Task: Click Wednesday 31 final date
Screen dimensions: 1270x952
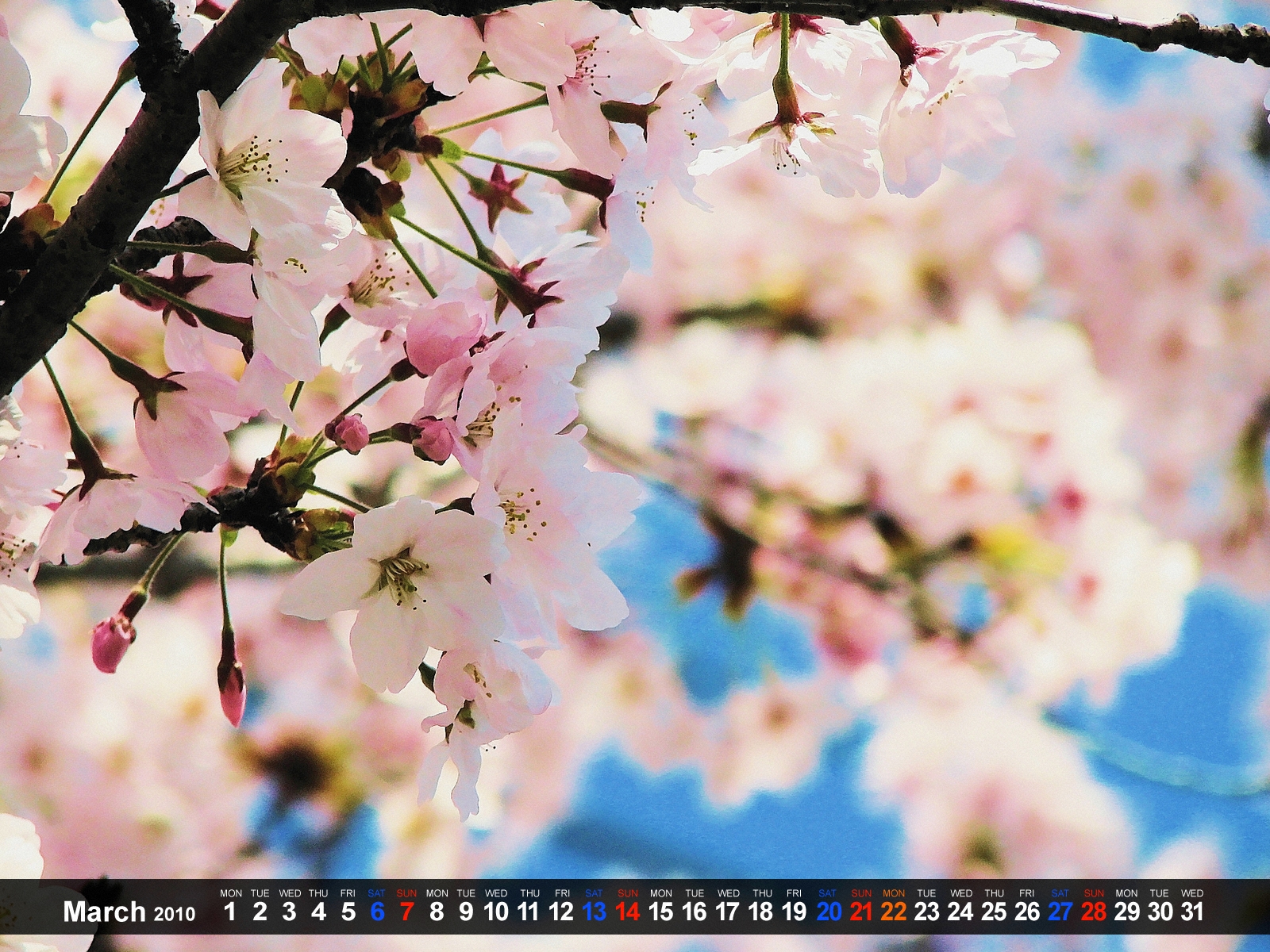Action: [x=1192, y=912]
